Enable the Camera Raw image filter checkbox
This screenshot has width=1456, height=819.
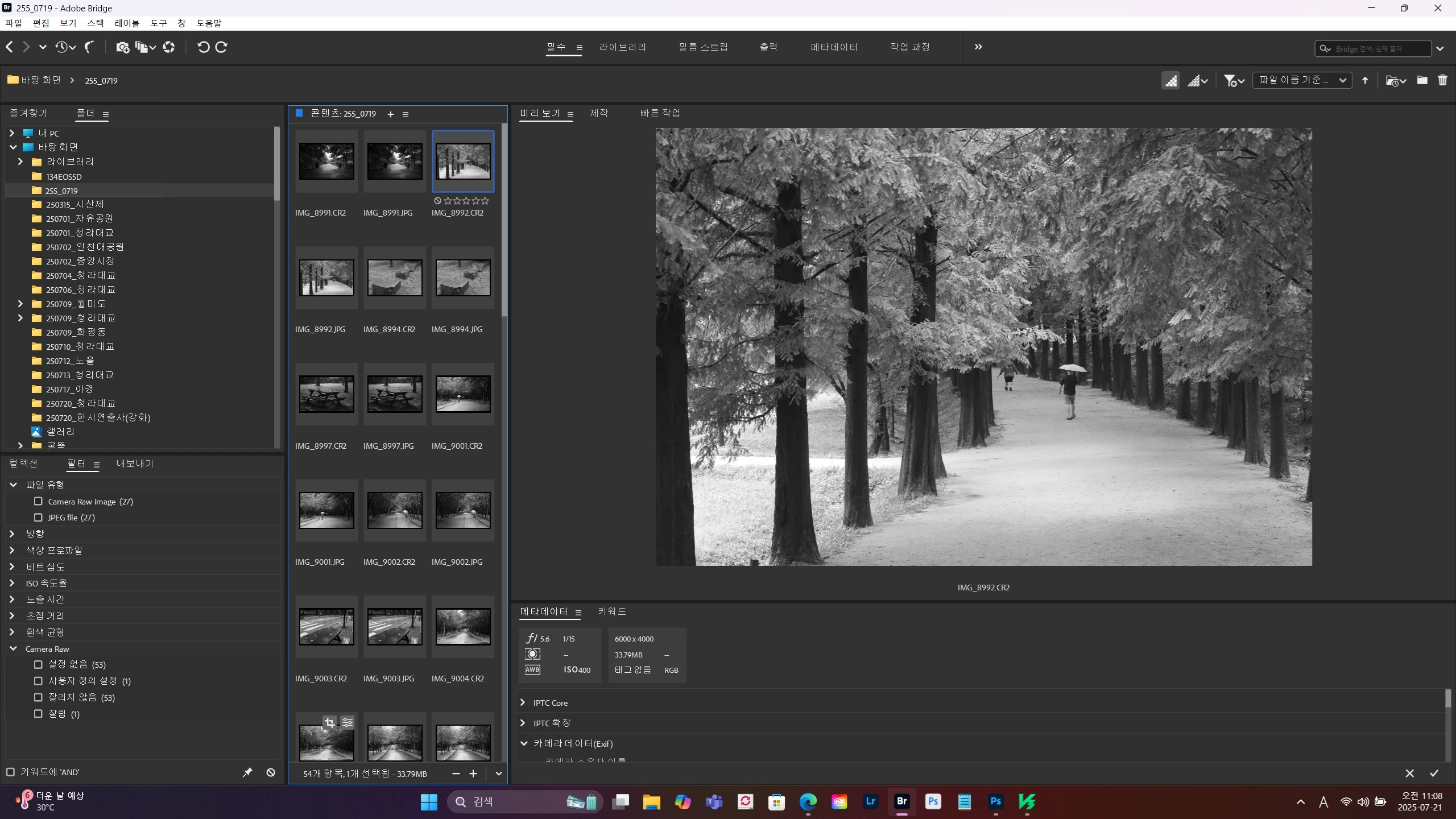[38, 502]
